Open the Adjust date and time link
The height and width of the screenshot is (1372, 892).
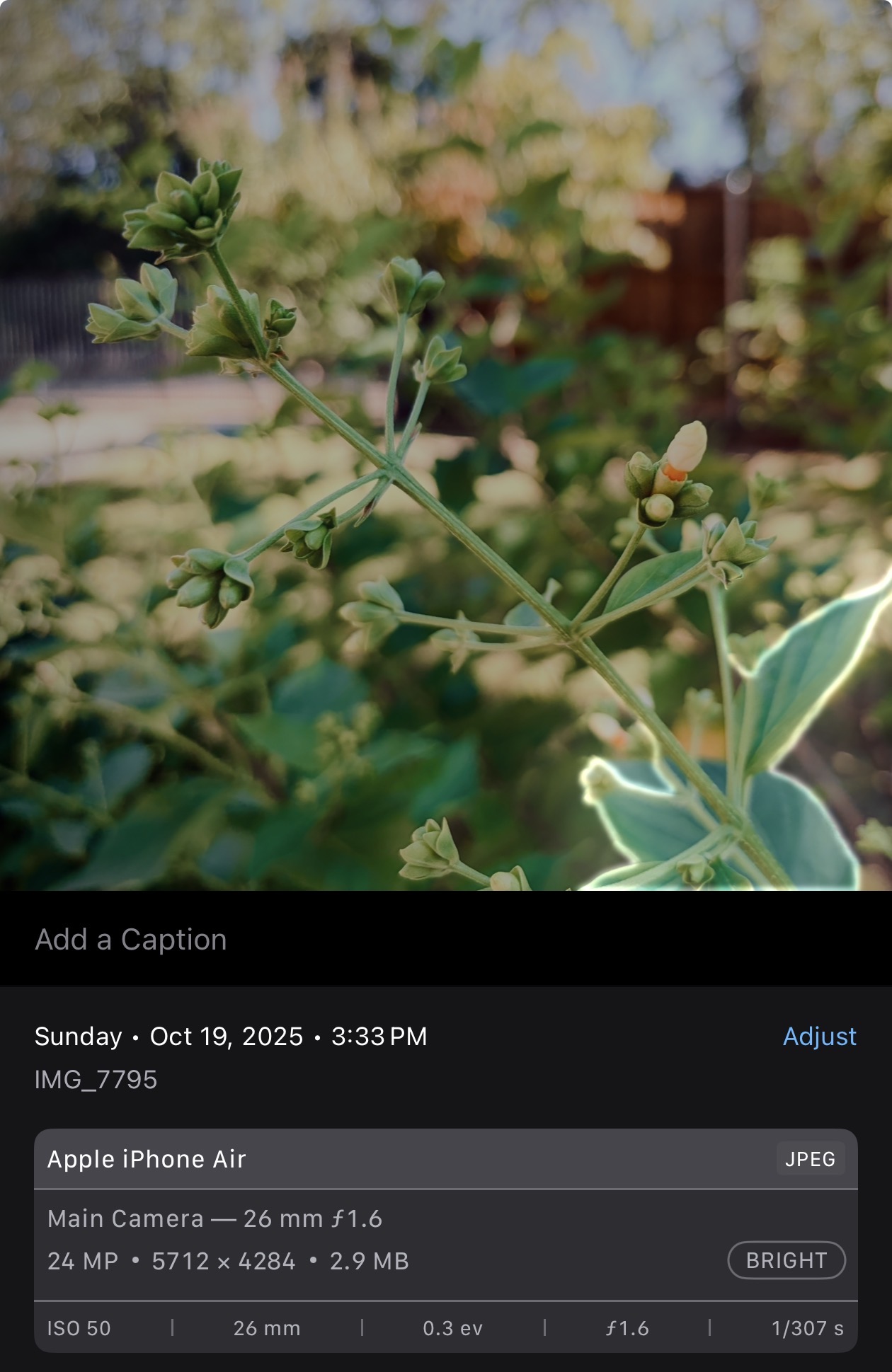pos(819,1036)
